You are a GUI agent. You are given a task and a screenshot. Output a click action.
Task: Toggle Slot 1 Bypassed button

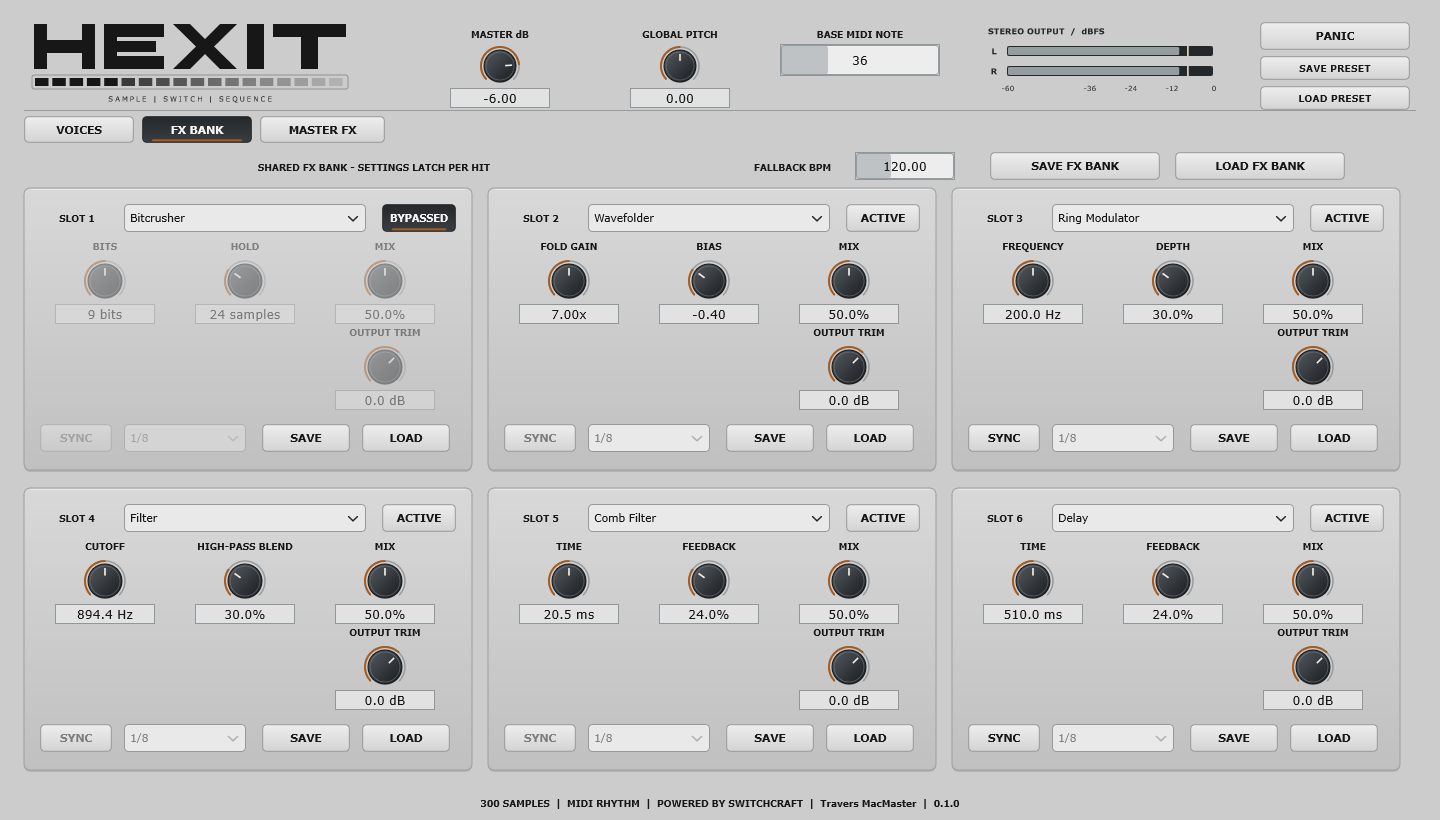(419, 218)
